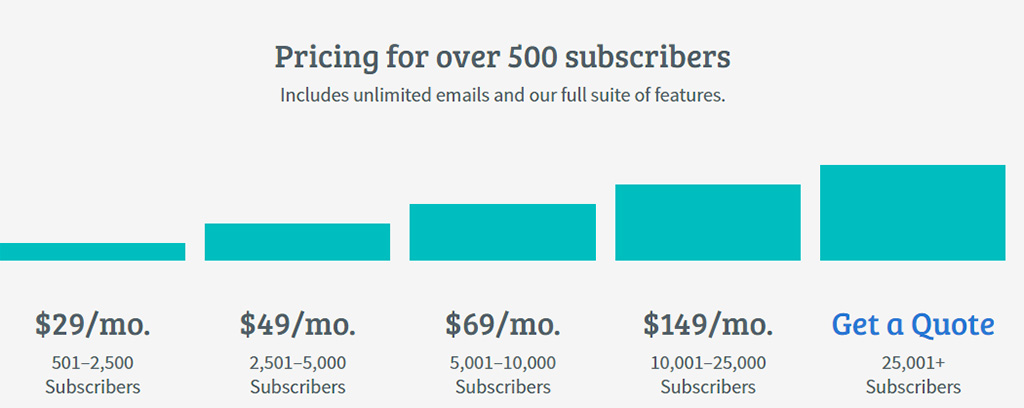The width and height of the screenshot is (1024, 408).
Task: Click the word Subscribers under 5,001–10,000
Action: (503, 387)
